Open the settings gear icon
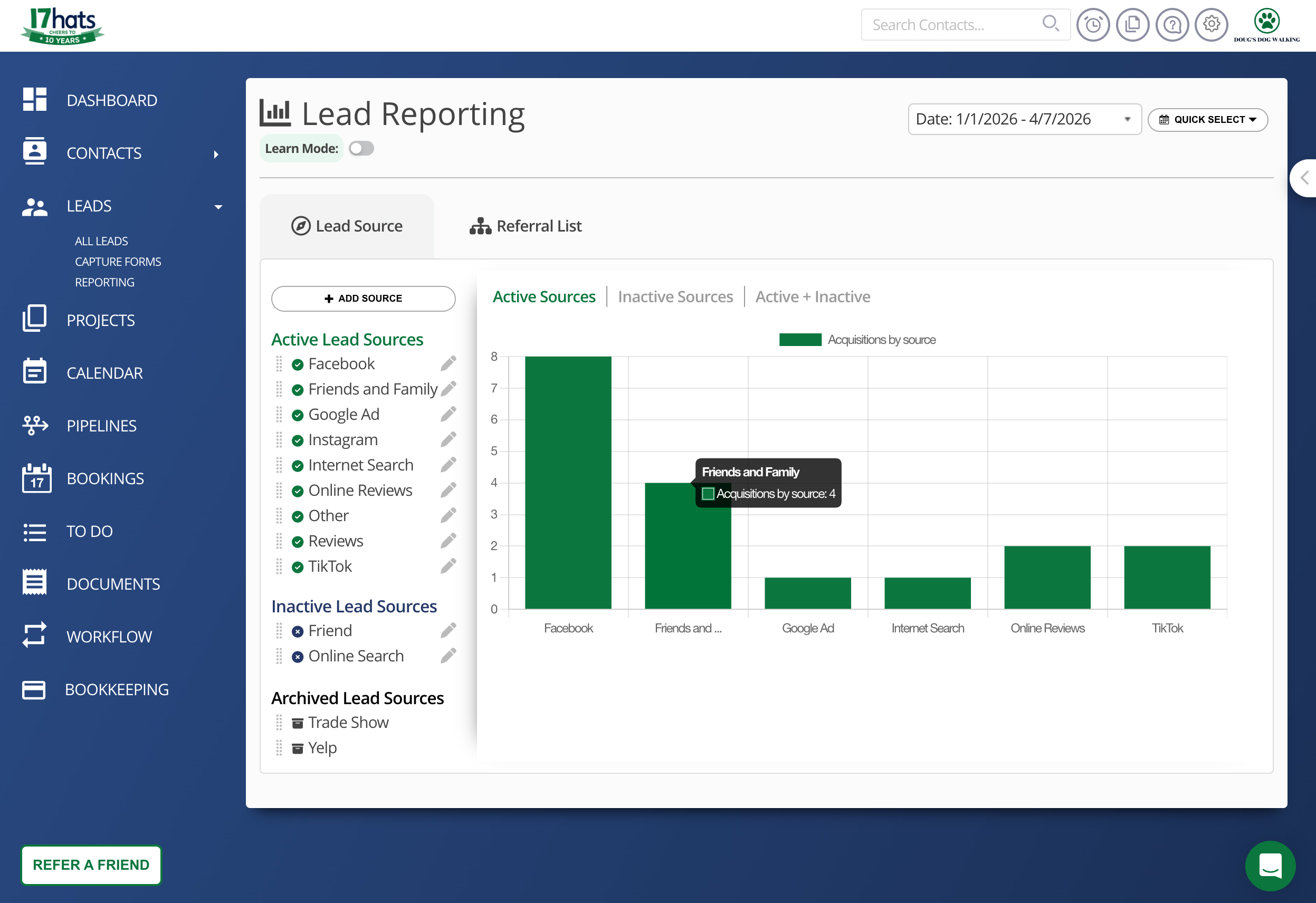The image size is (1316, 903). (1210, 25)
